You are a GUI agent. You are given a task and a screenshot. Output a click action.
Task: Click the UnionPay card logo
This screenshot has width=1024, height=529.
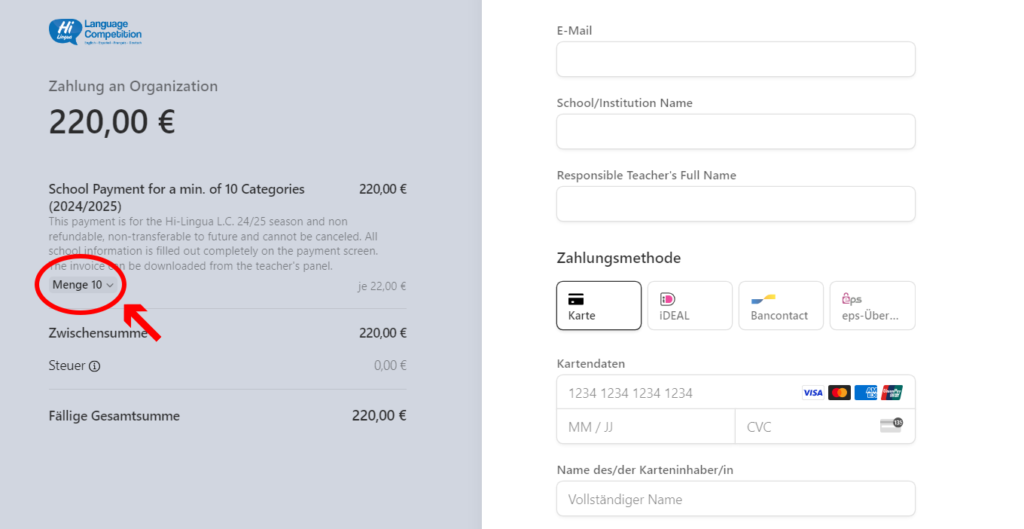point(892,393)
